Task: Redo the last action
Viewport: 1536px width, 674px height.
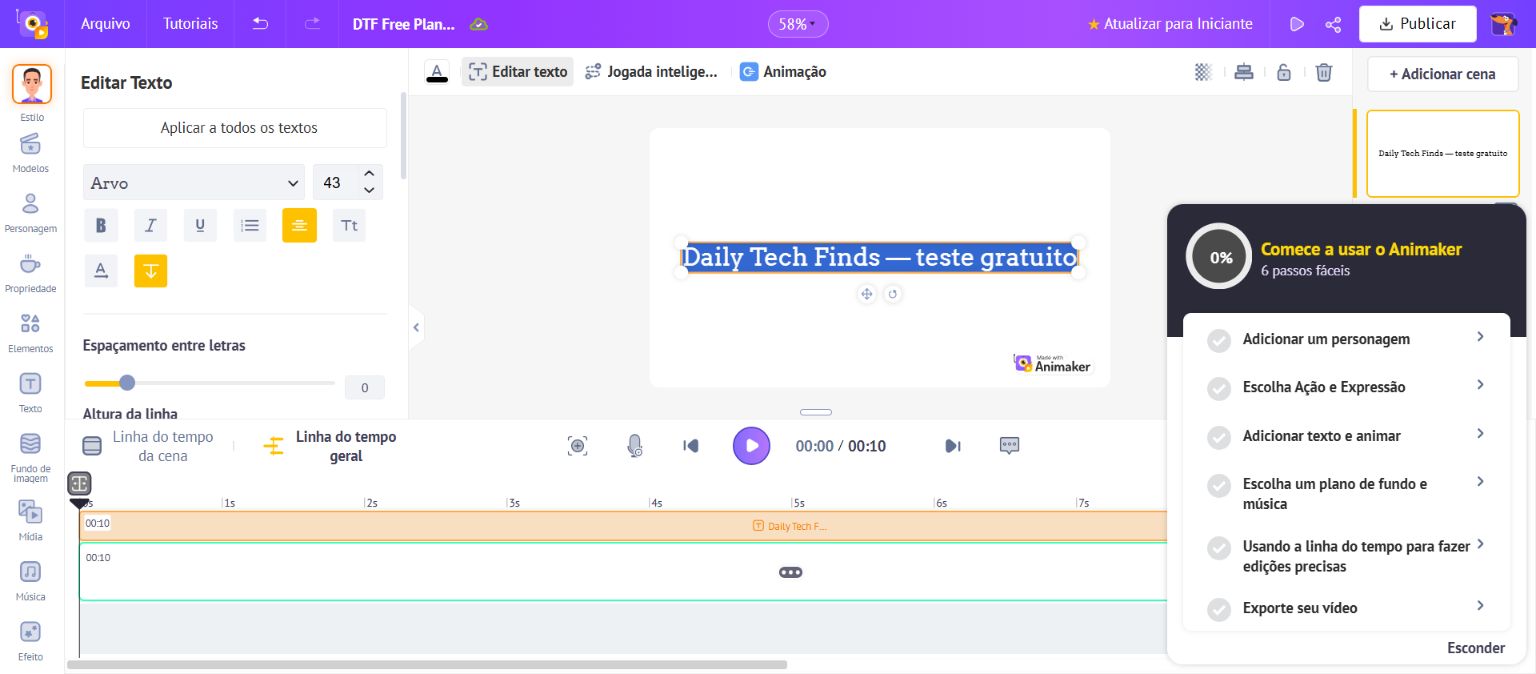Action: pos(312,24)
